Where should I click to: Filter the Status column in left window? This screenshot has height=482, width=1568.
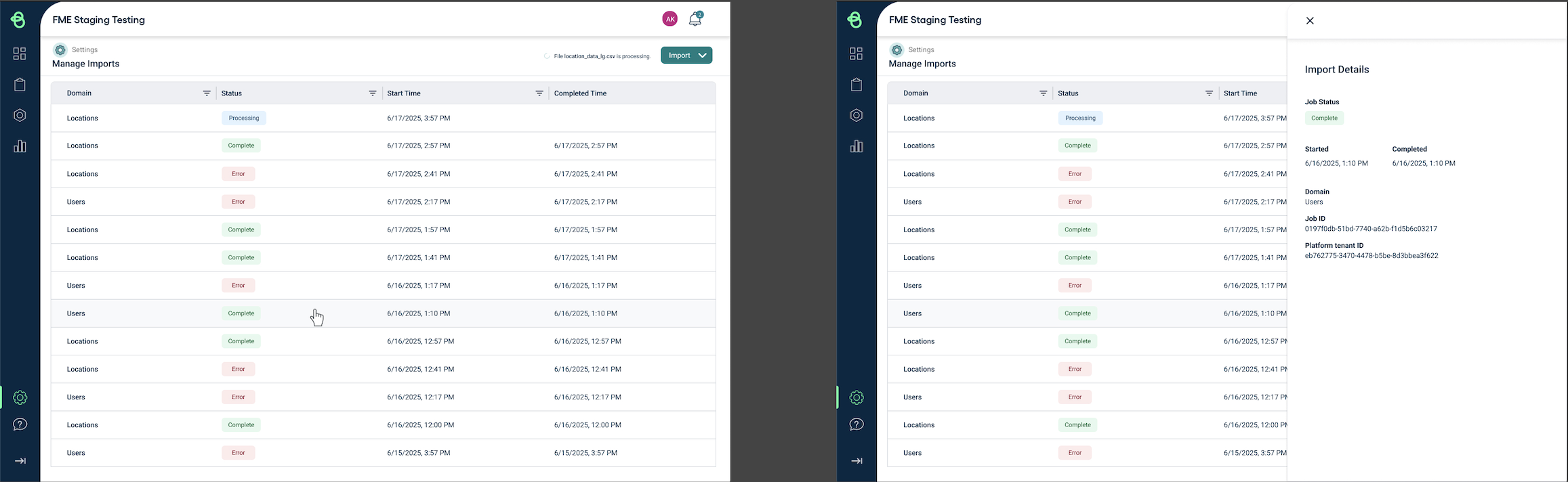[x=373, y=93]
